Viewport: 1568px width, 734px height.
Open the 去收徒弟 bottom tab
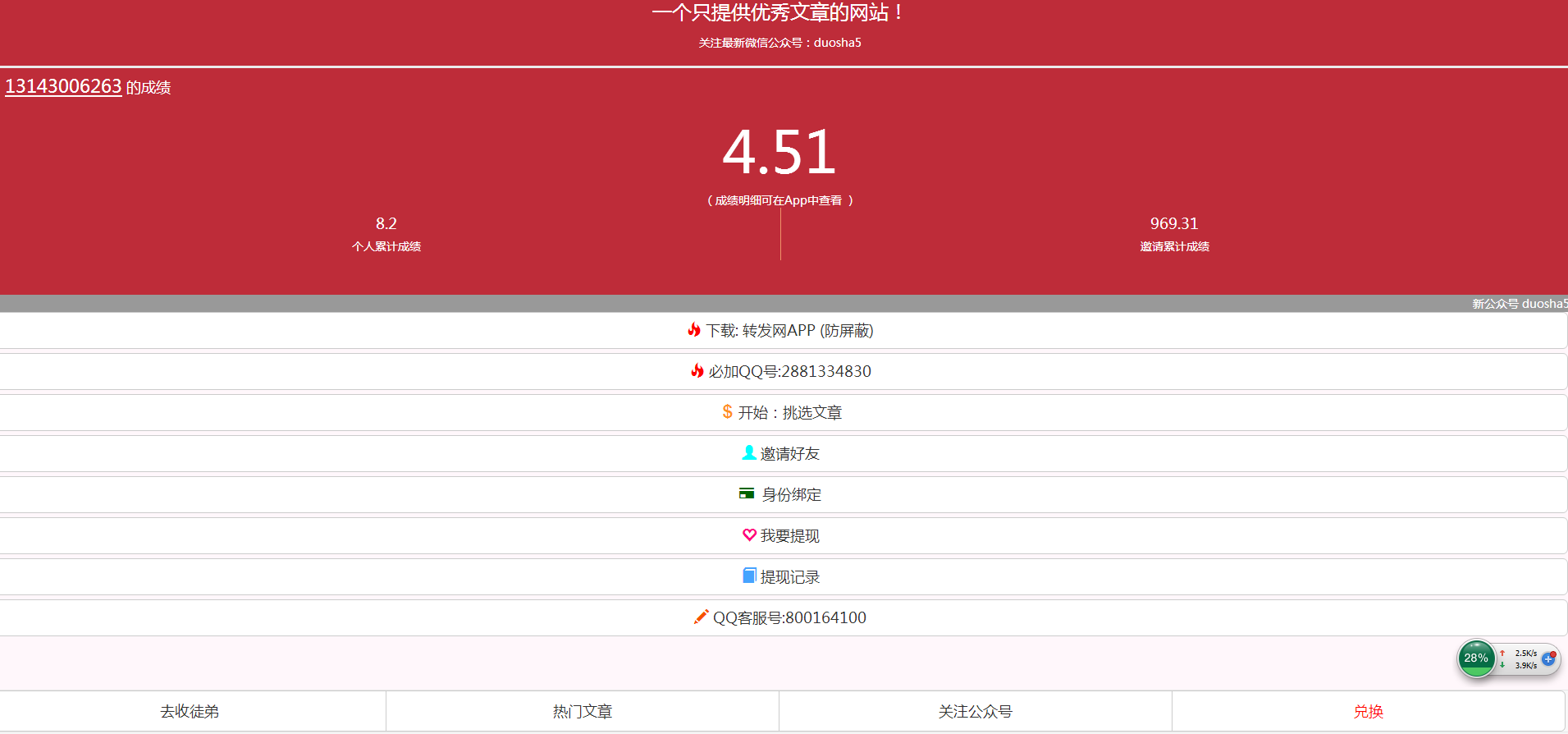[x=190, y=712]
